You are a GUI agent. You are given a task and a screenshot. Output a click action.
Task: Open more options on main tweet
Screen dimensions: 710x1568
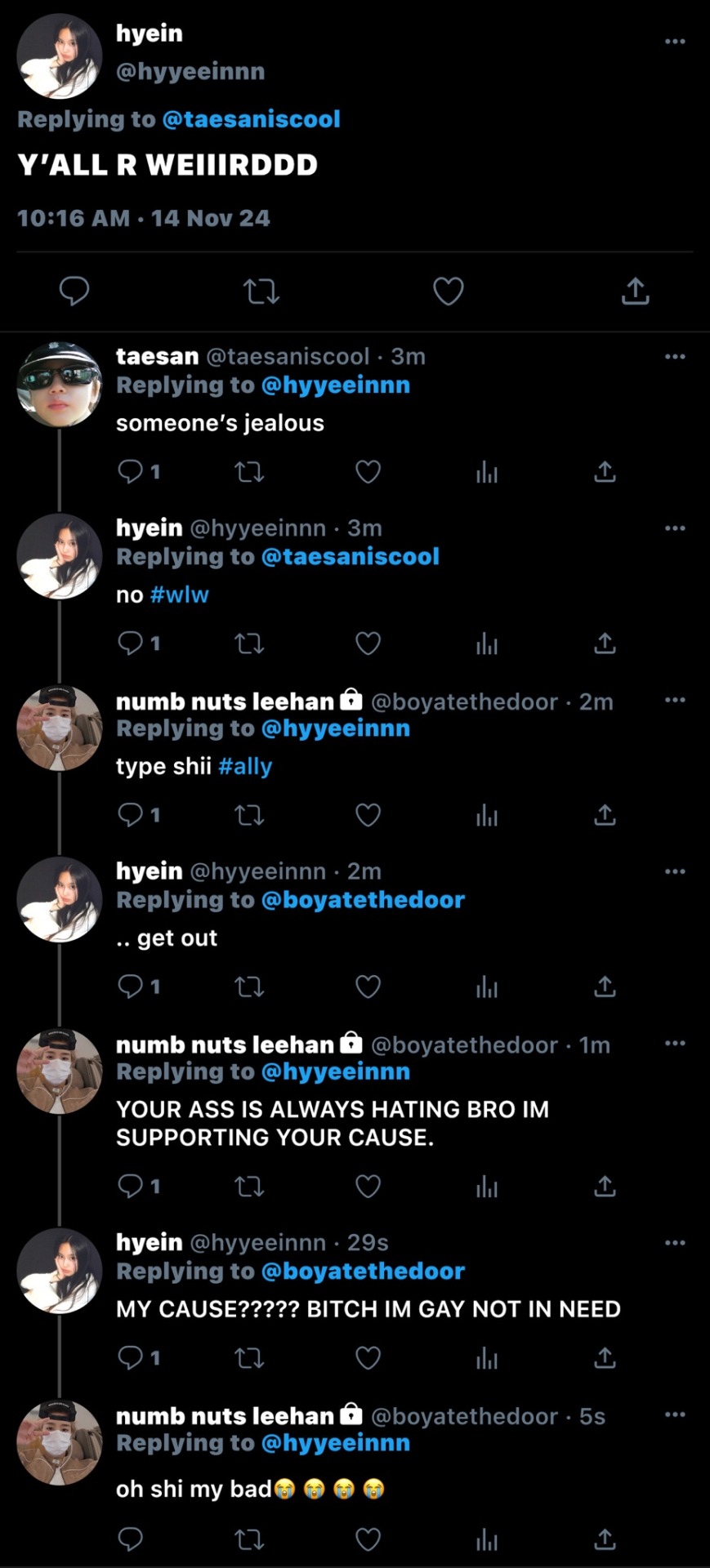pos(675,42)
